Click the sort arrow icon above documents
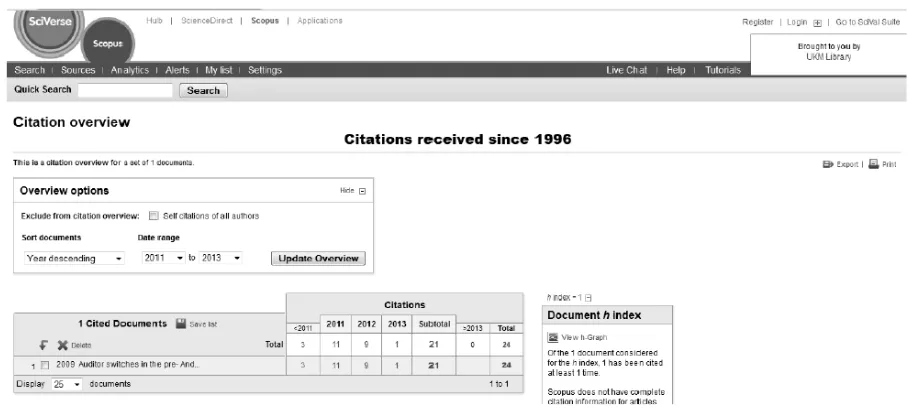The image size is (910, 408). point(44,345)
